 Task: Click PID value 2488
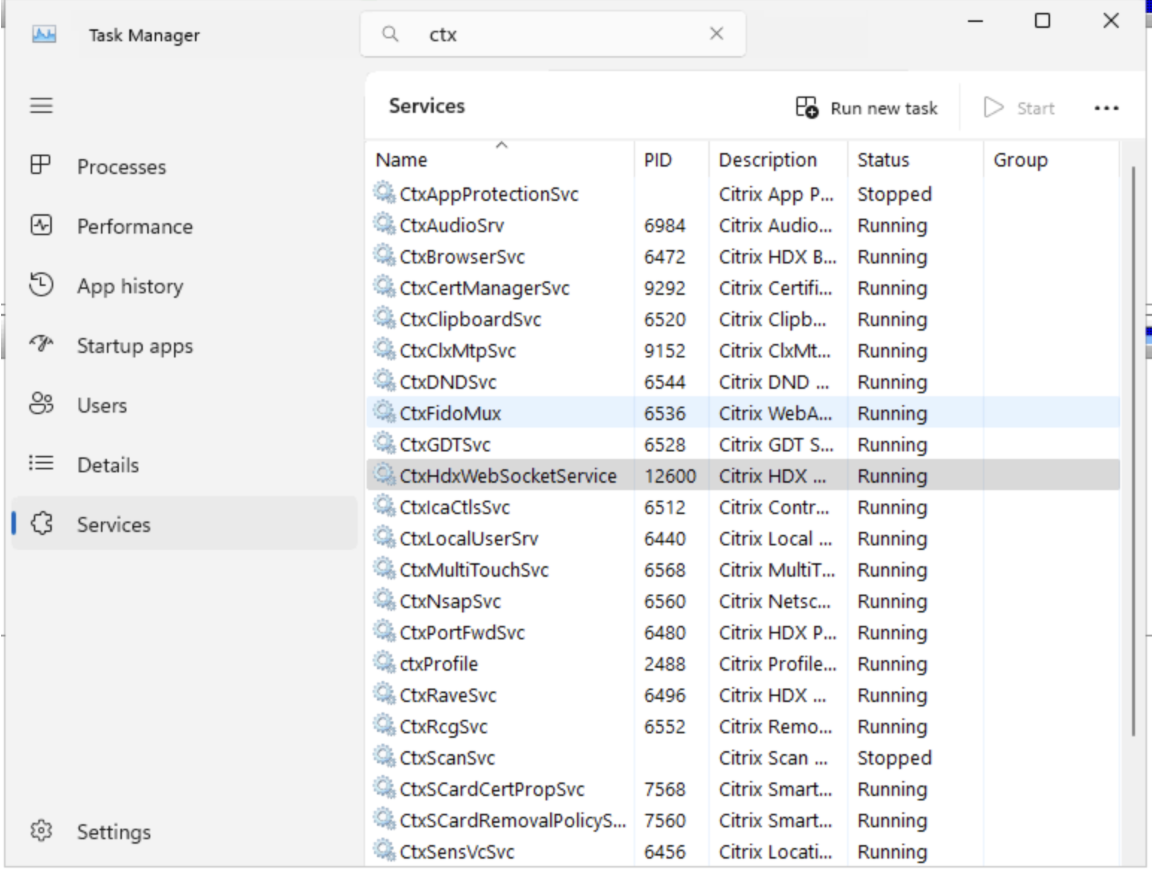(x=665, y=664)
